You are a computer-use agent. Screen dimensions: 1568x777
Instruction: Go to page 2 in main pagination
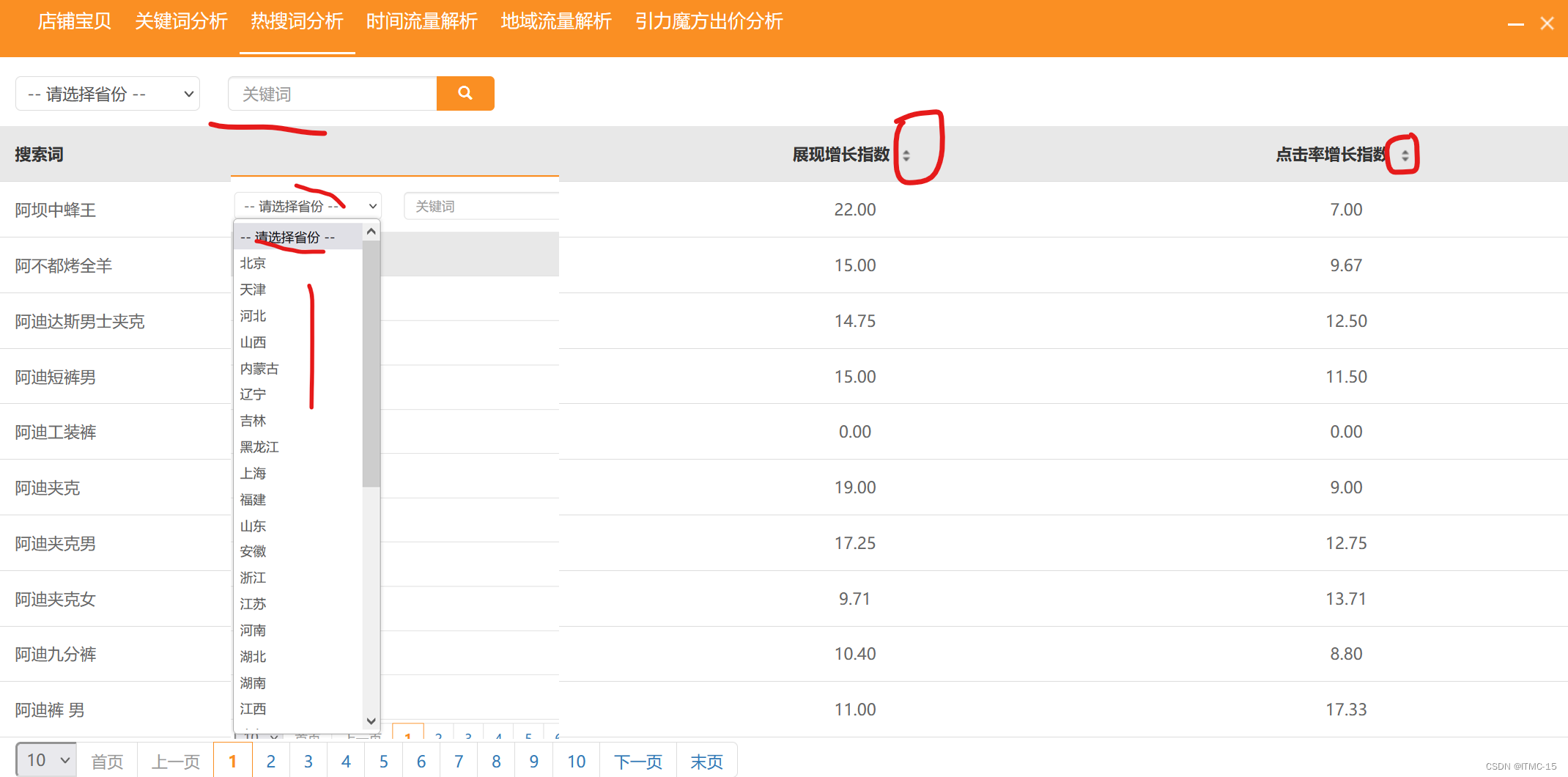(x=271, y=761)
